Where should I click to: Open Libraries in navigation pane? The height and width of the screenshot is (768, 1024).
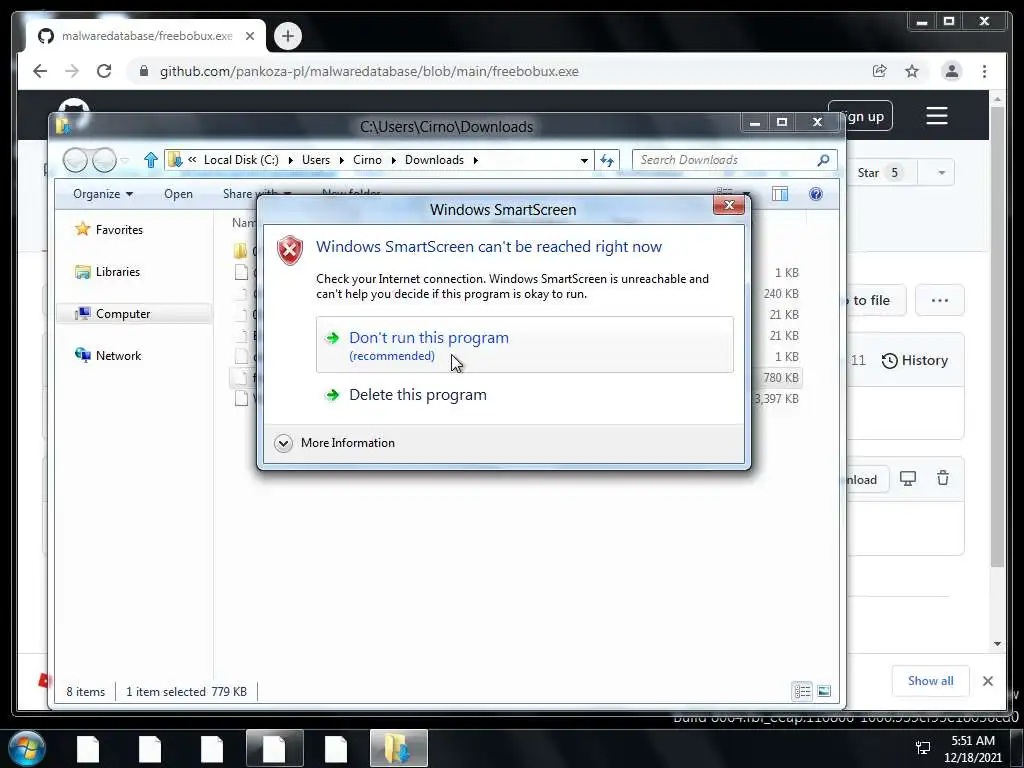(118, 272)
